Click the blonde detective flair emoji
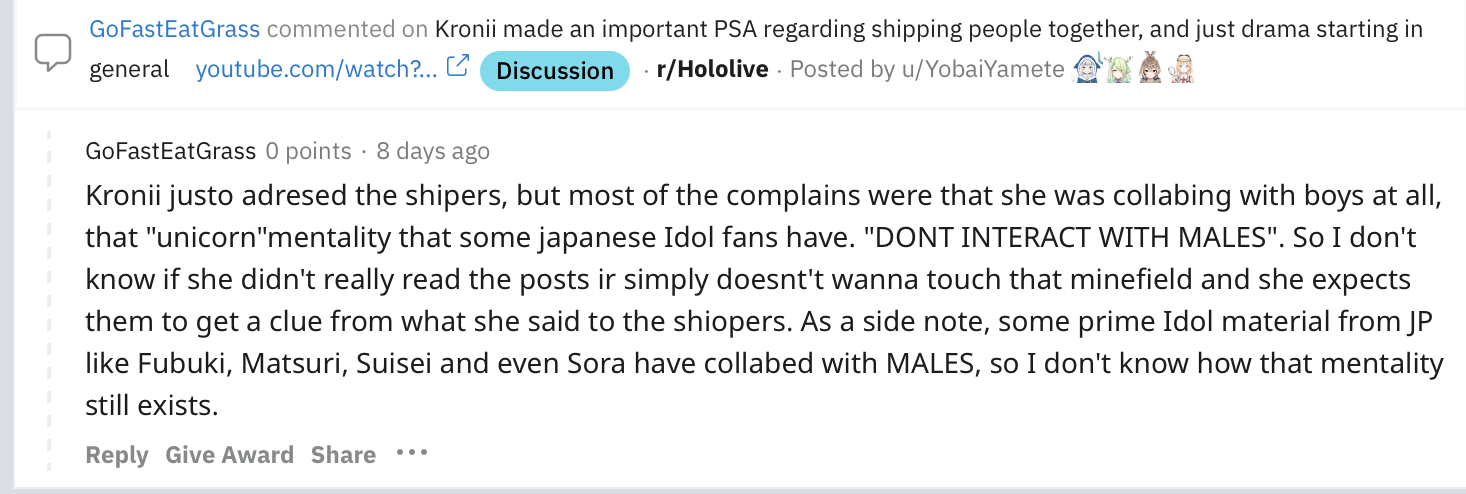 (x=1182, y=69)
